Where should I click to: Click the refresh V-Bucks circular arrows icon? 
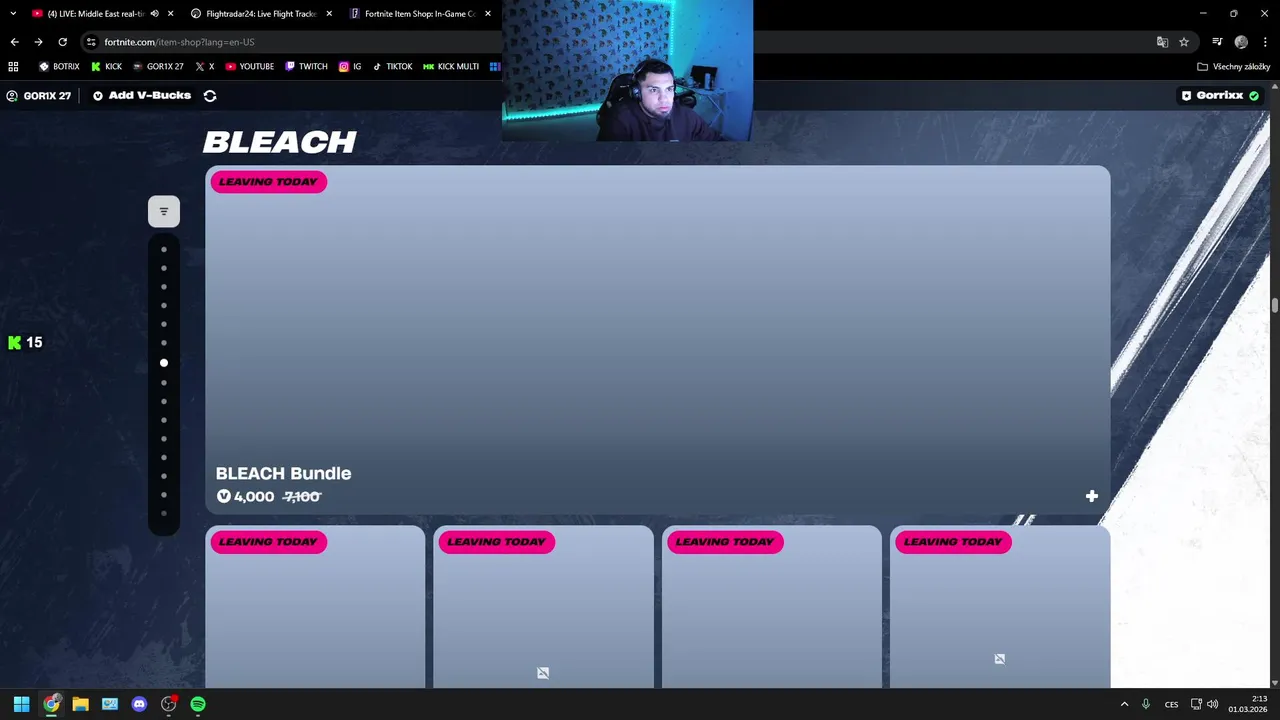(x=210, y=96)
